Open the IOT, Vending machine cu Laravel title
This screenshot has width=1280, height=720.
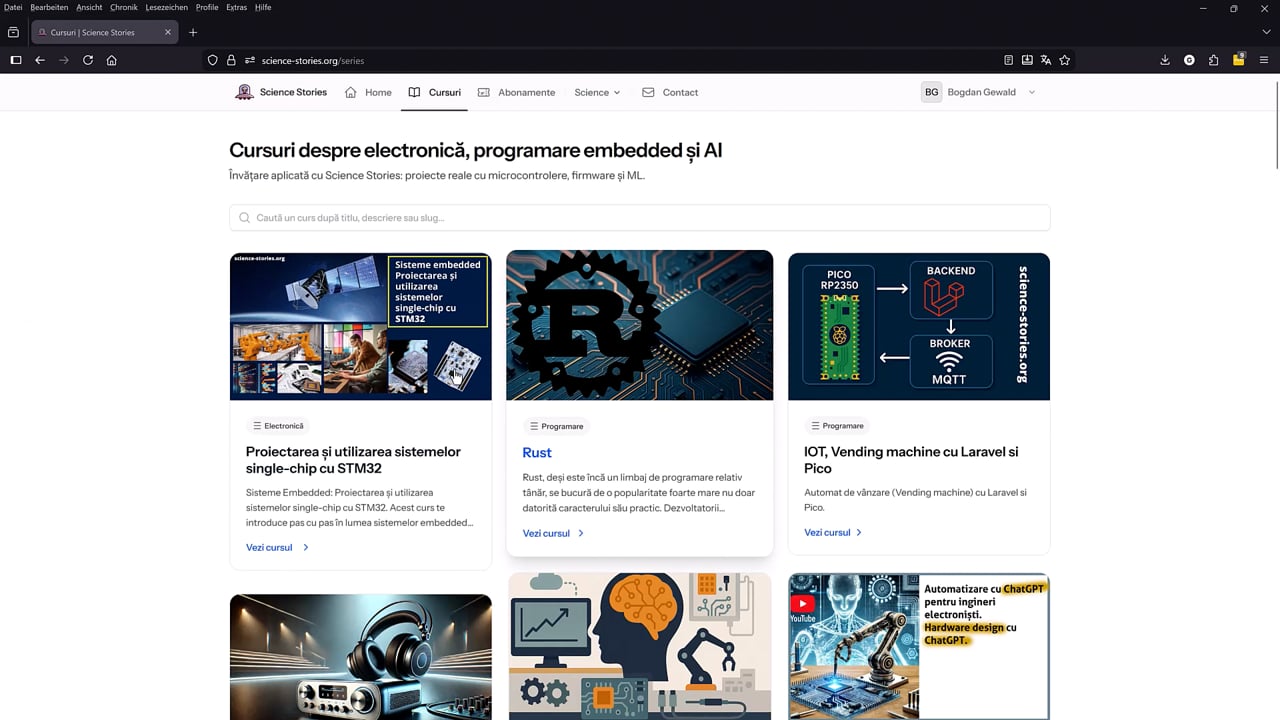[x=911, y=460]
